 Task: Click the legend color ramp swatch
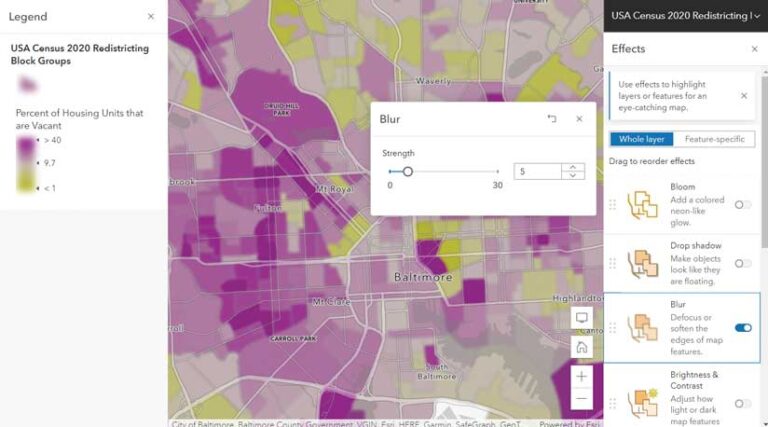[x=26, y=164]
